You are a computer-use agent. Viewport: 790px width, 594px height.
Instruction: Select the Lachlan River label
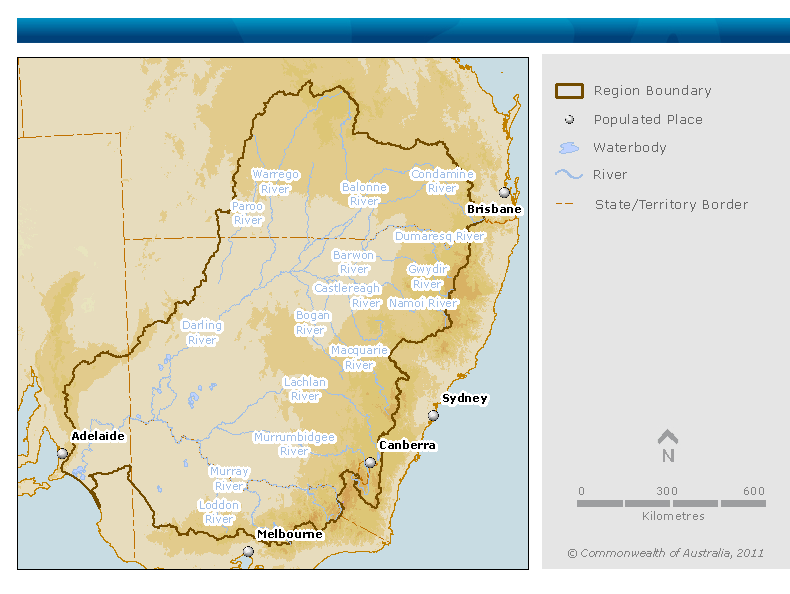tap(305, 389)
